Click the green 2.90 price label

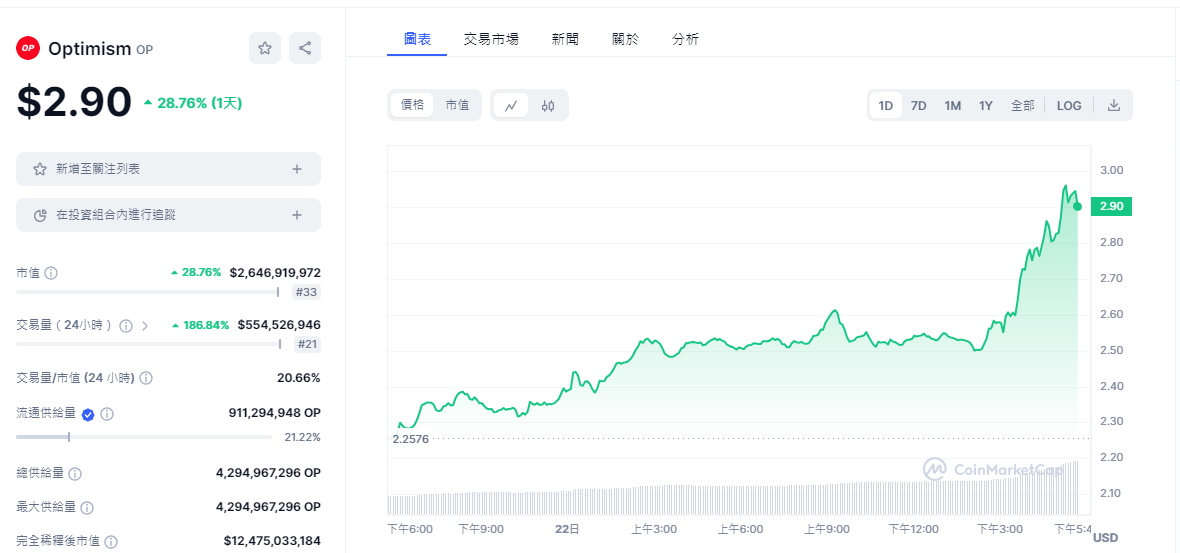tap(1111, 206)
